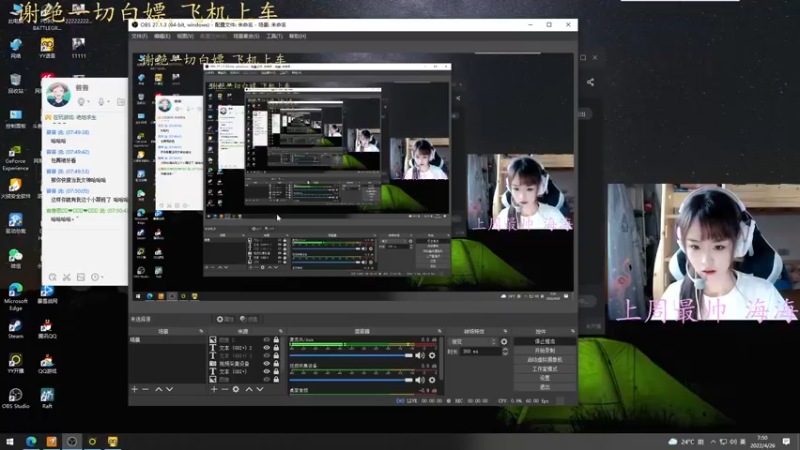Toggle lock on 文本 (GDI+) 2 source
The width and height of the screenshot is (800, 450).
click(x=276, y=347)
